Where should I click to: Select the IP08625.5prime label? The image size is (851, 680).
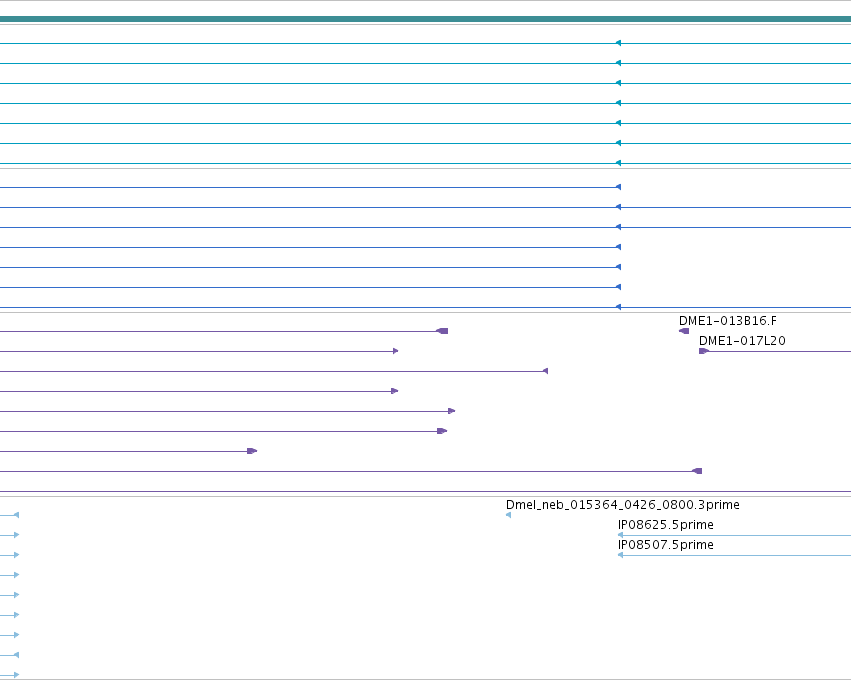coord(665,525)
